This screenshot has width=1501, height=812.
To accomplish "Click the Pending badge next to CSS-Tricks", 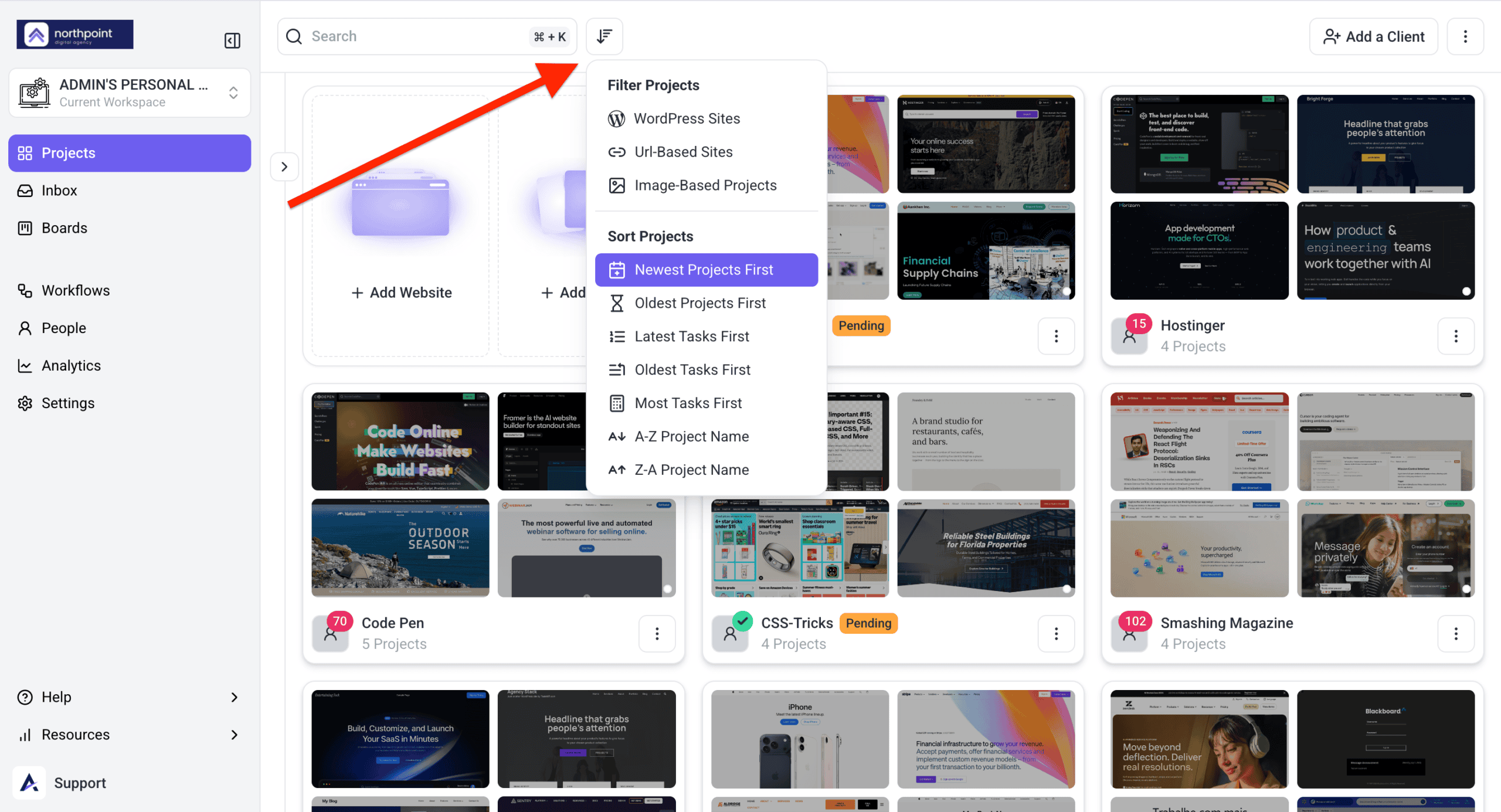I will coord(868,623).
